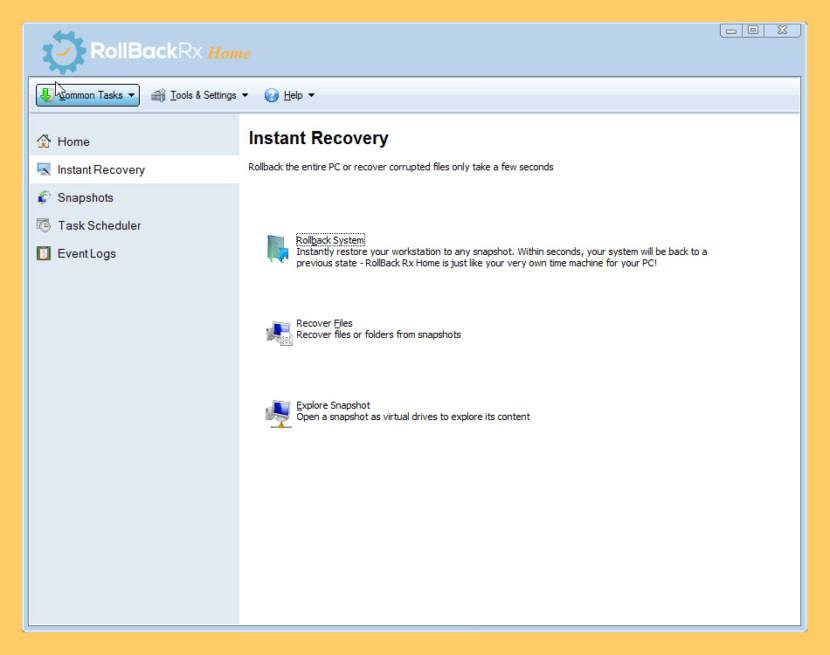The height and width of the screenshot is (655, 830).
Task: Expand the Common Tasks dropdown arrow
Action: point(131,96)
